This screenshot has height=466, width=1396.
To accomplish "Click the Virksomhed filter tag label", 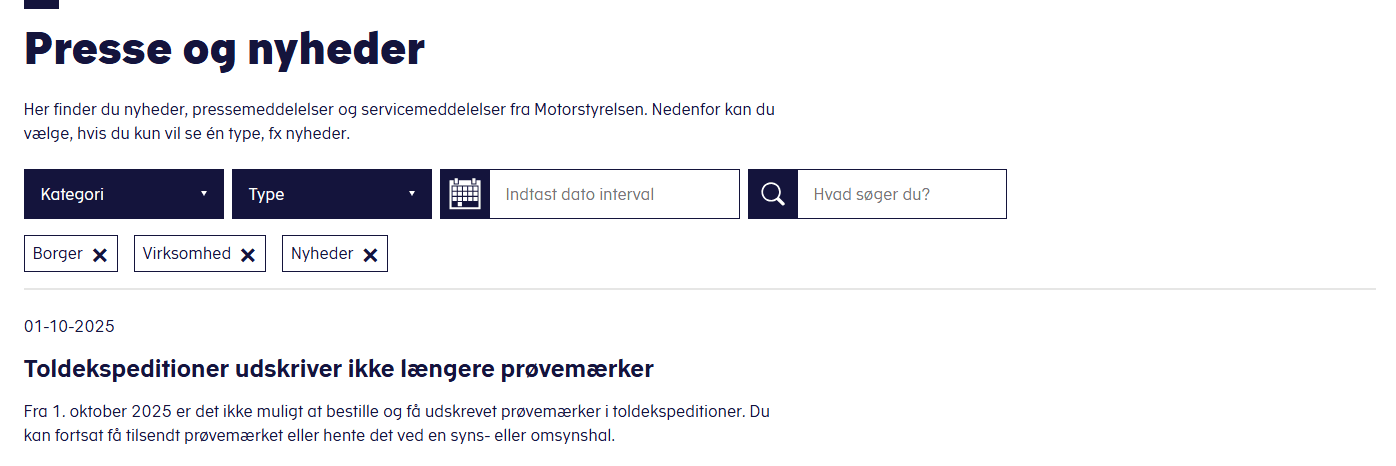I will pyautogui.click(x=187, y=254).
